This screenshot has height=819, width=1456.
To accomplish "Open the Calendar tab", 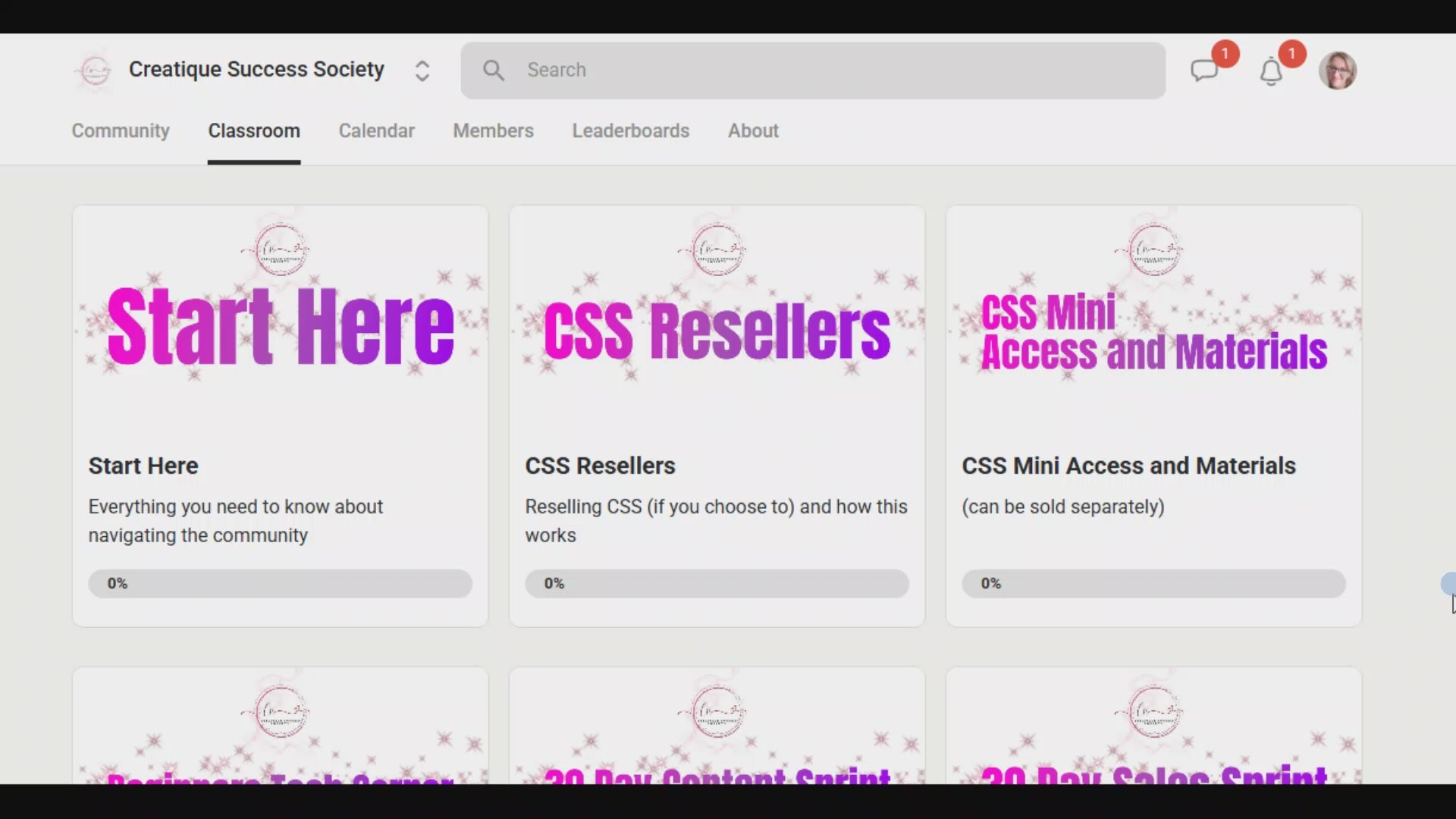I will 376,130.
